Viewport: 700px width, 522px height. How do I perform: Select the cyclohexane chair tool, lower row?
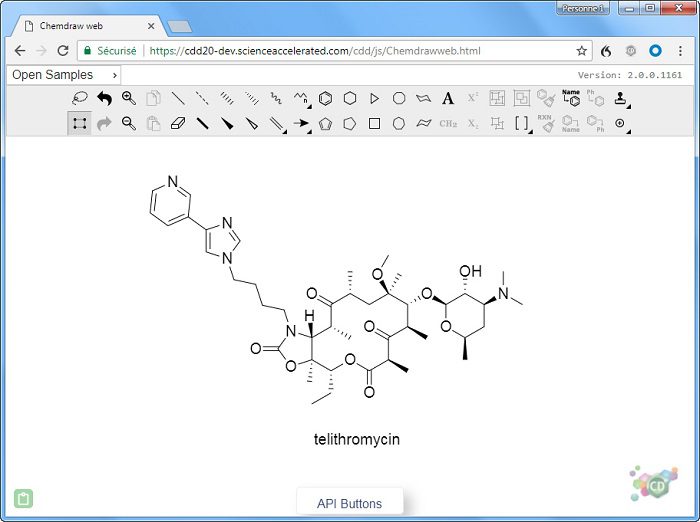pos(424,123)
